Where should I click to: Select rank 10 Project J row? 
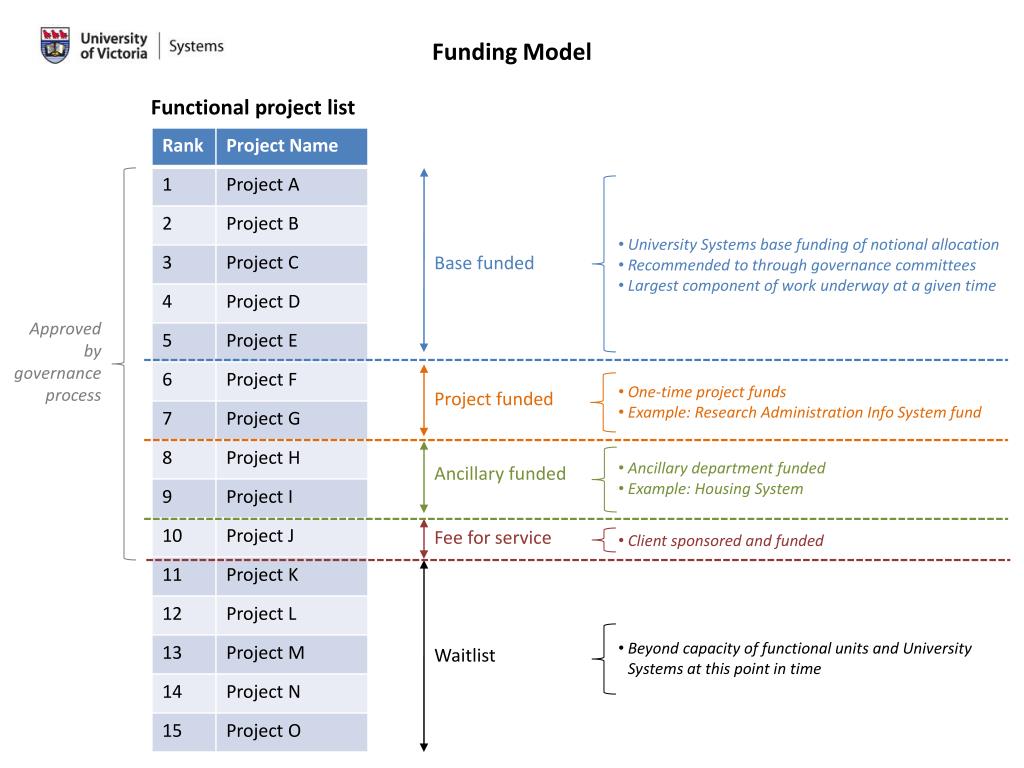pos(260,537)
